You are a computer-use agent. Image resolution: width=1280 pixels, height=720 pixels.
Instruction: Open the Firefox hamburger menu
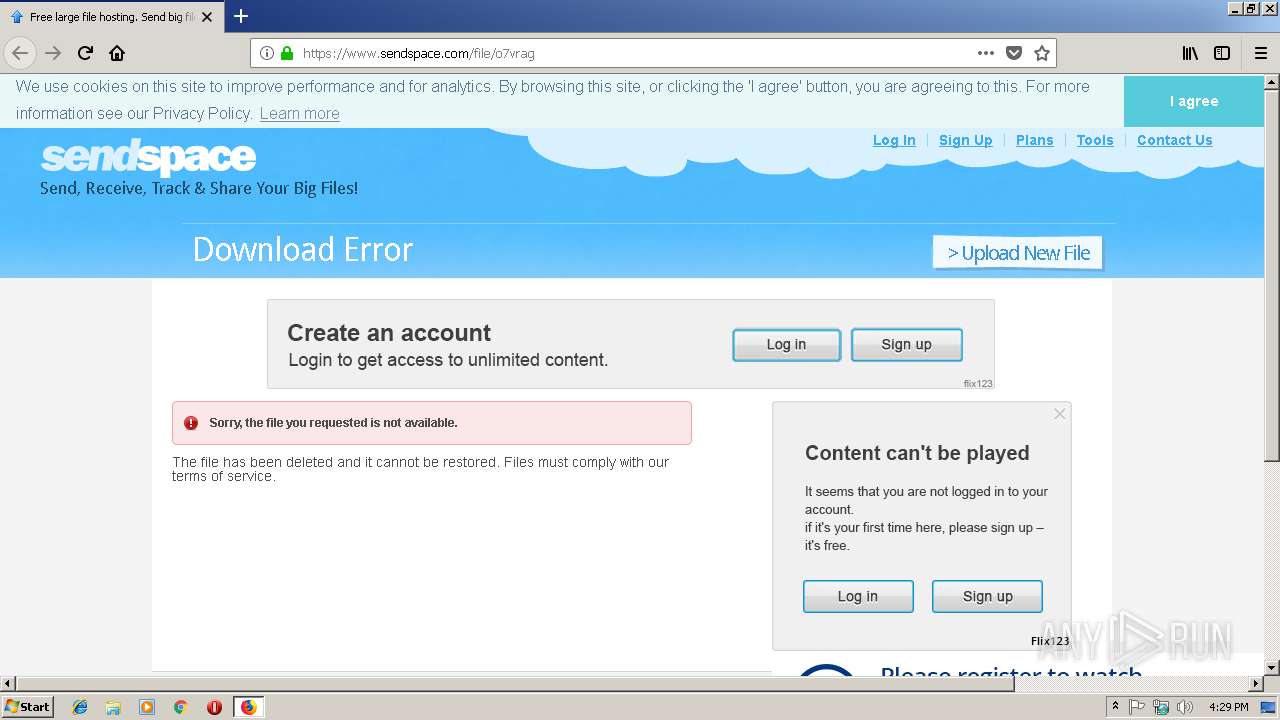click(x=1261, y=53)
